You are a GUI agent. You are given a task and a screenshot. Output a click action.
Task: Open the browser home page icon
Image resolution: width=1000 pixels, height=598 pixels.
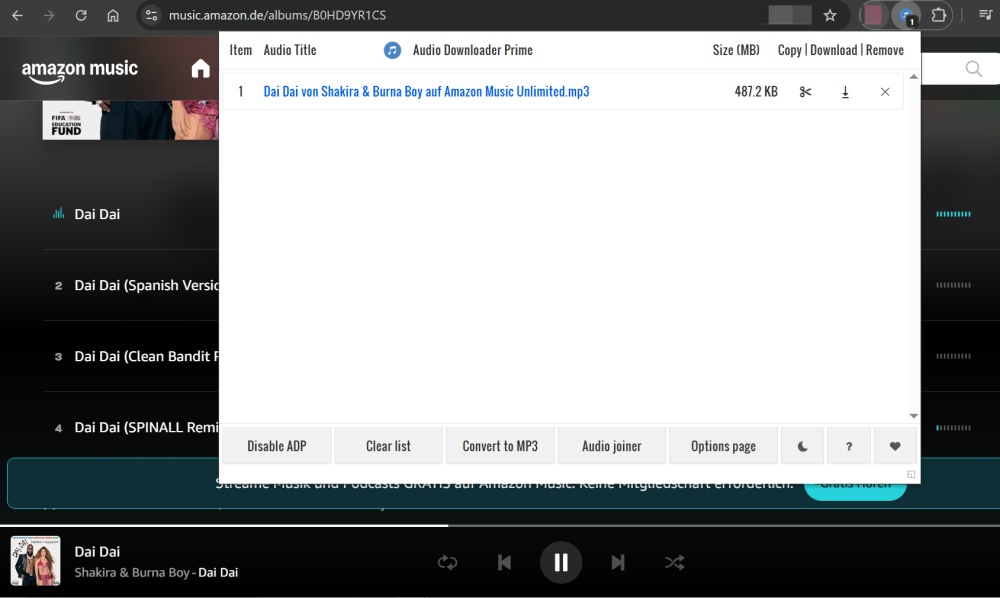(x=113, y=15)
